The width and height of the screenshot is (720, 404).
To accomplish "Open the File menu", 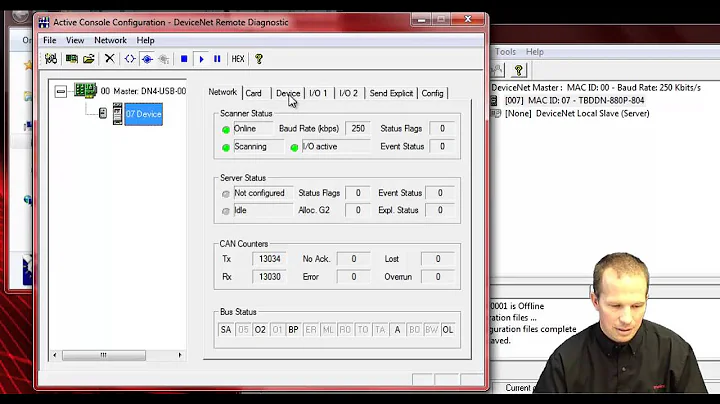I will [x=50, y=40].
